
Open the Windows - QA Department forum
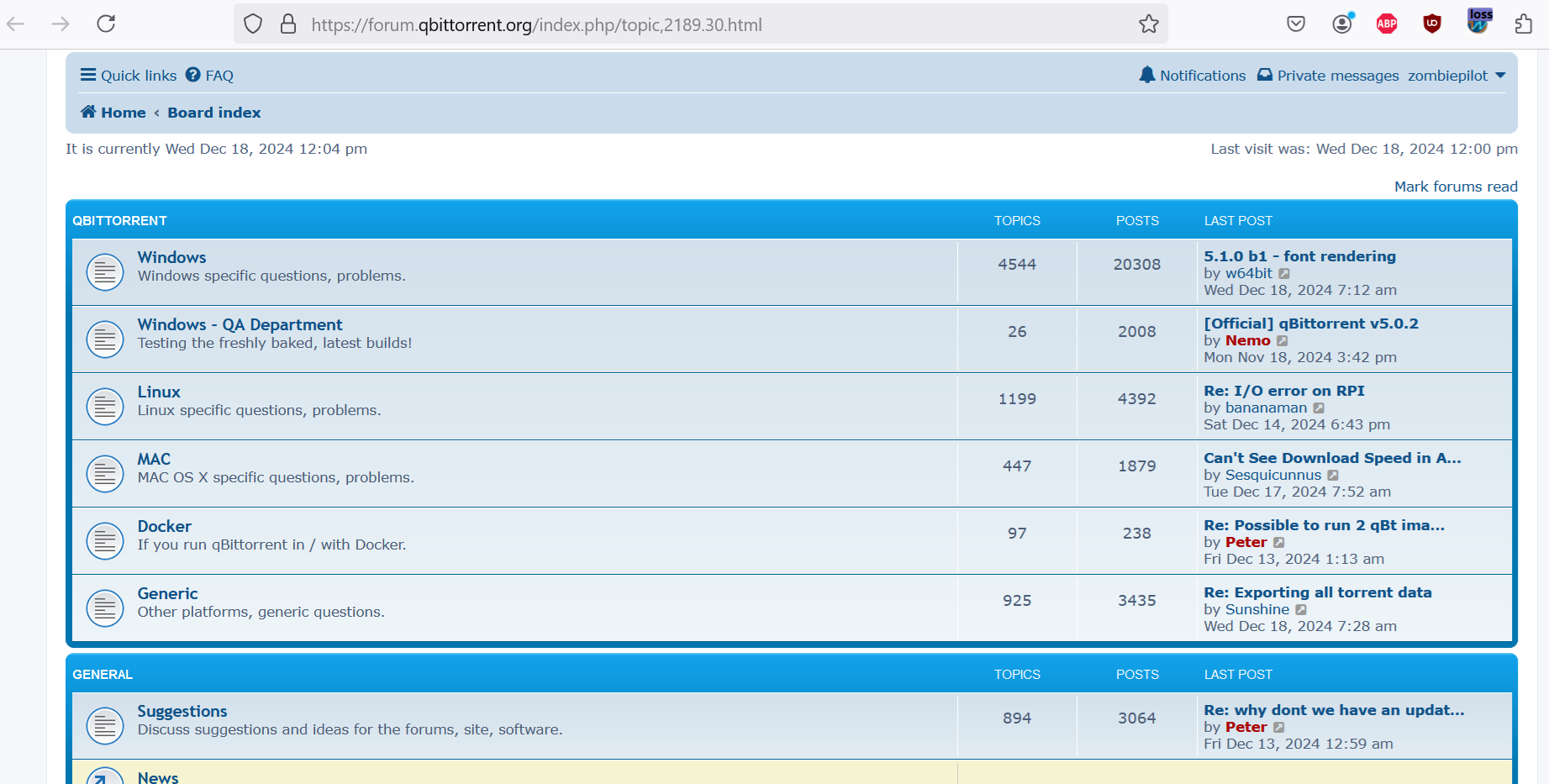(240, 324)
